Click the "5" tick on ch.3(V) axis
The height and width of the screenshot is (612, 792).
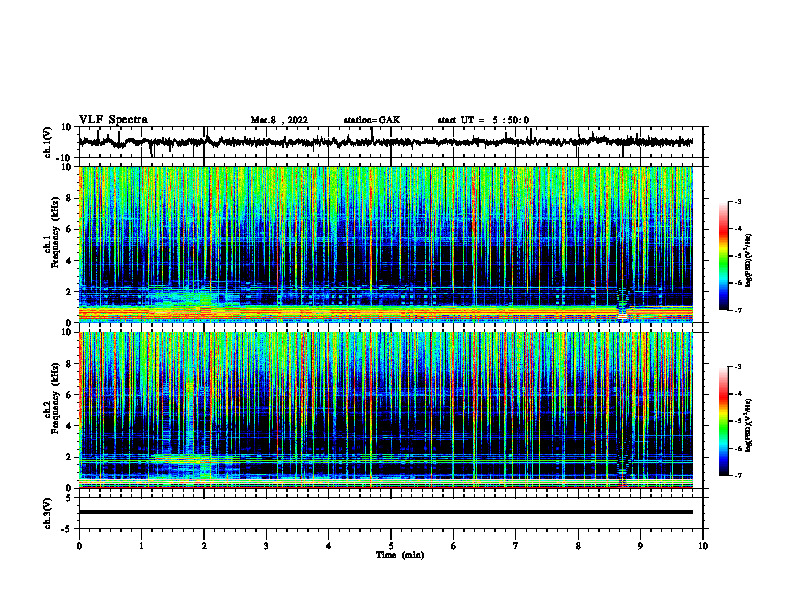[69, 498]
